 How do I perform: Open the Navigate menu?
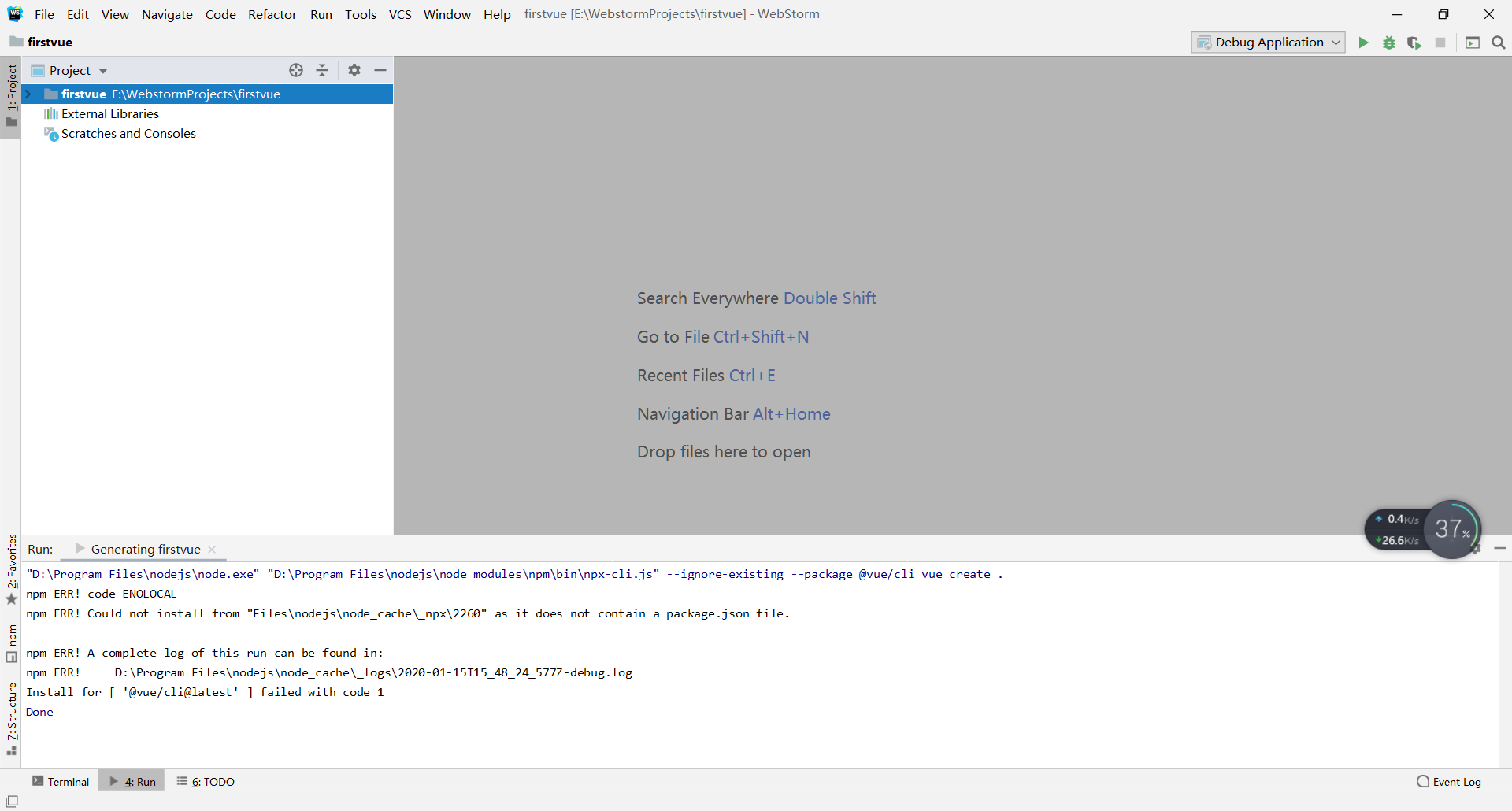(x=166, y=14)
